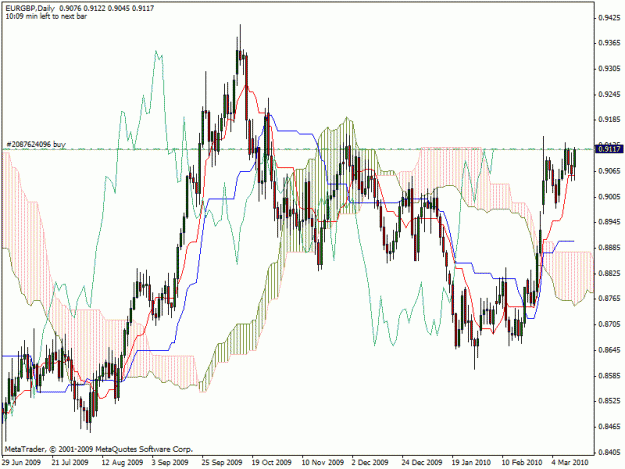625x469 pixels.
Task: Click the 19 Oct 2009 date label
Action: click(x=272, y=462)
